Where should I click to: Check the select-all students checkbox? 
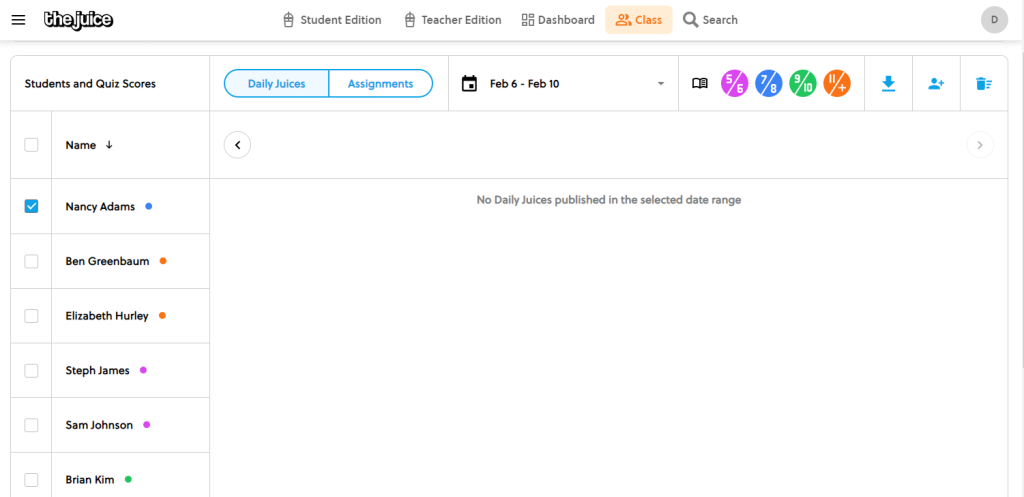pos(31,145)
